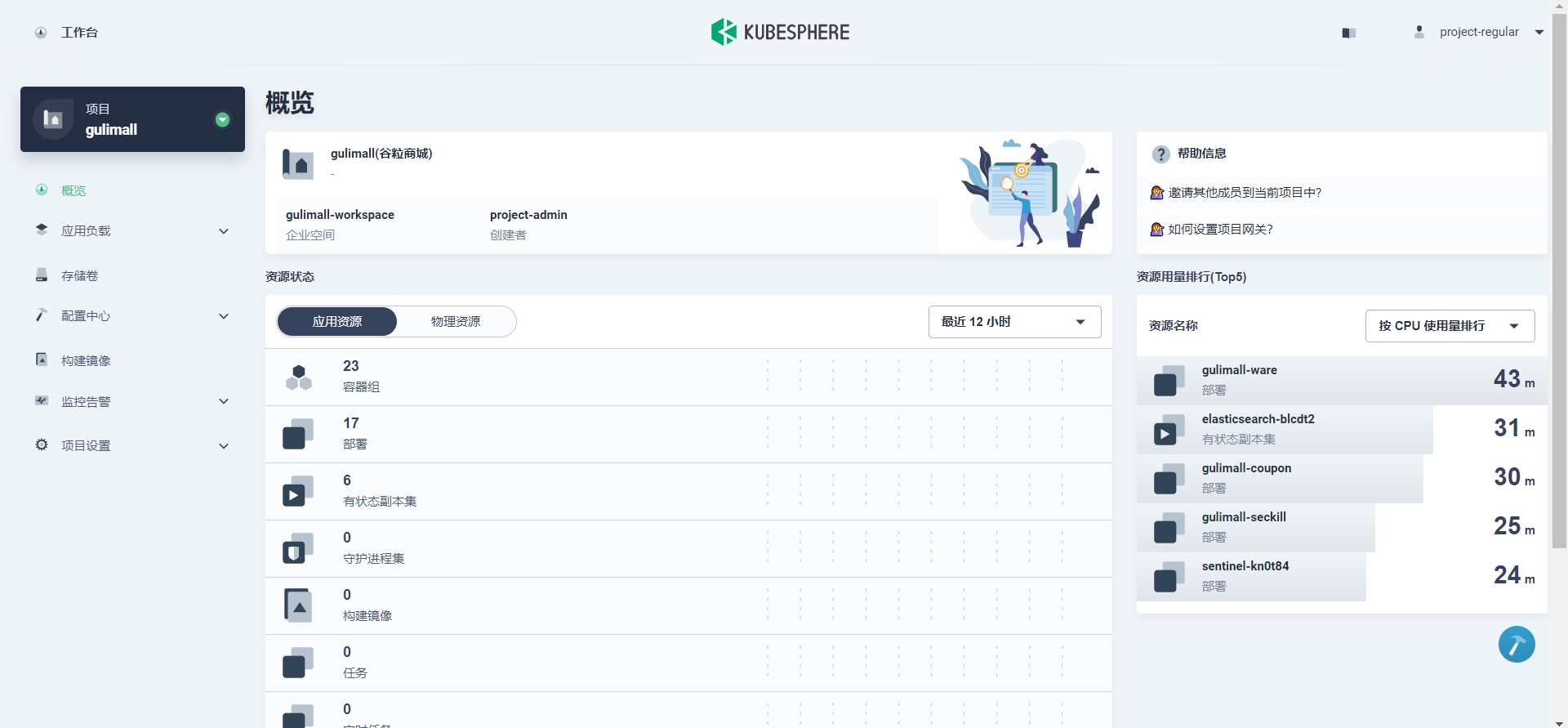Viewport: 1568px width, 728px height.
Task: Click the scrollbar down arrow
Action: (x=1560, y=721)
